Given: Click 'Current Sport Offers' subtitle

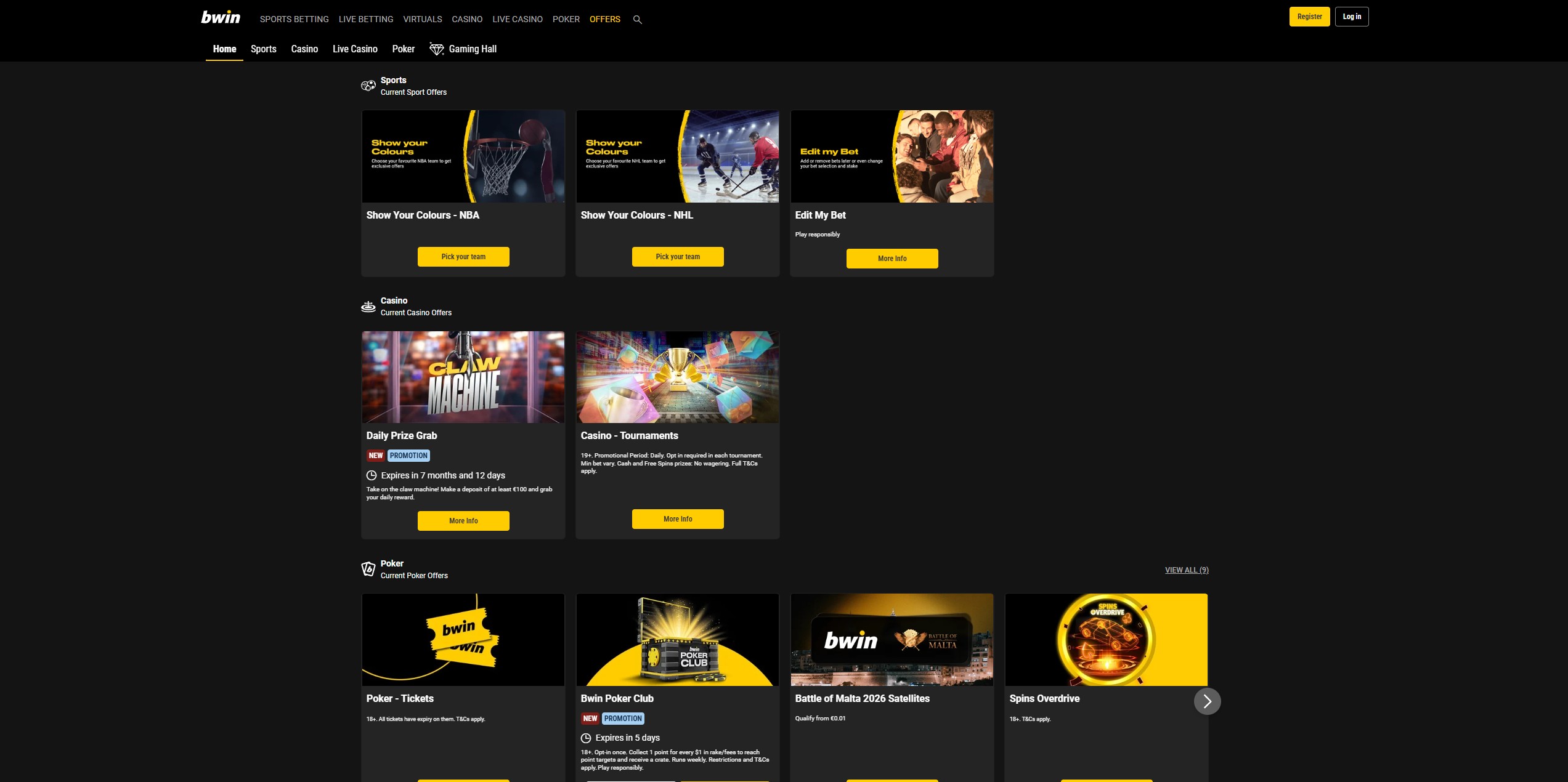Looking at the screenshot, I should (413, 92).
